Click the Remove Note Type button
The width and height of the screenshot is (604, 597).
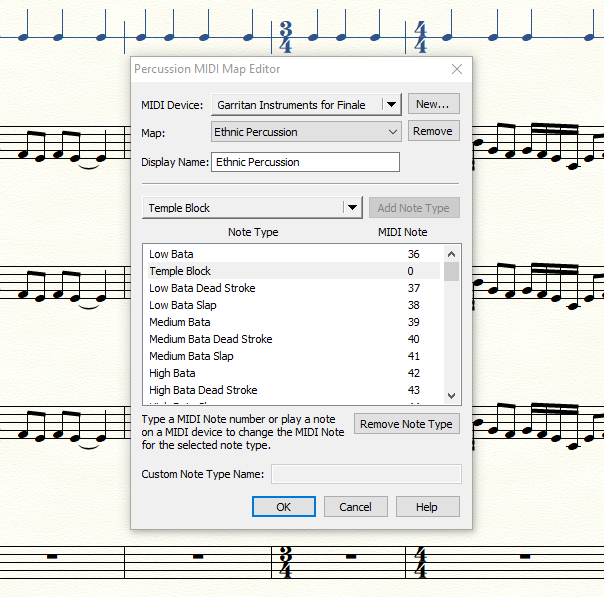(407, 424)
